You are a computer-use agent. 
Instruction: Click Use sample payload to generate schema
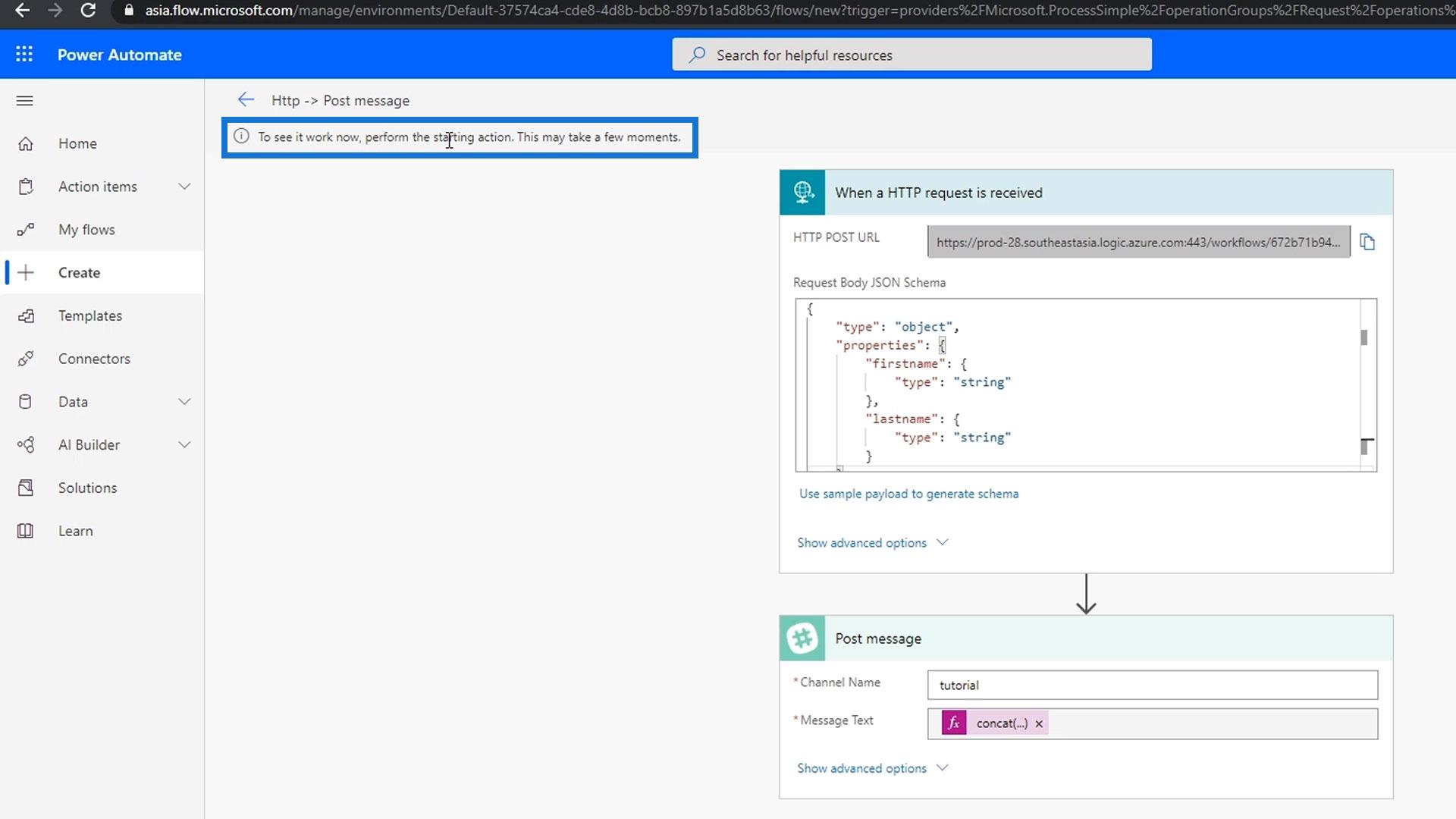point(908,494)
